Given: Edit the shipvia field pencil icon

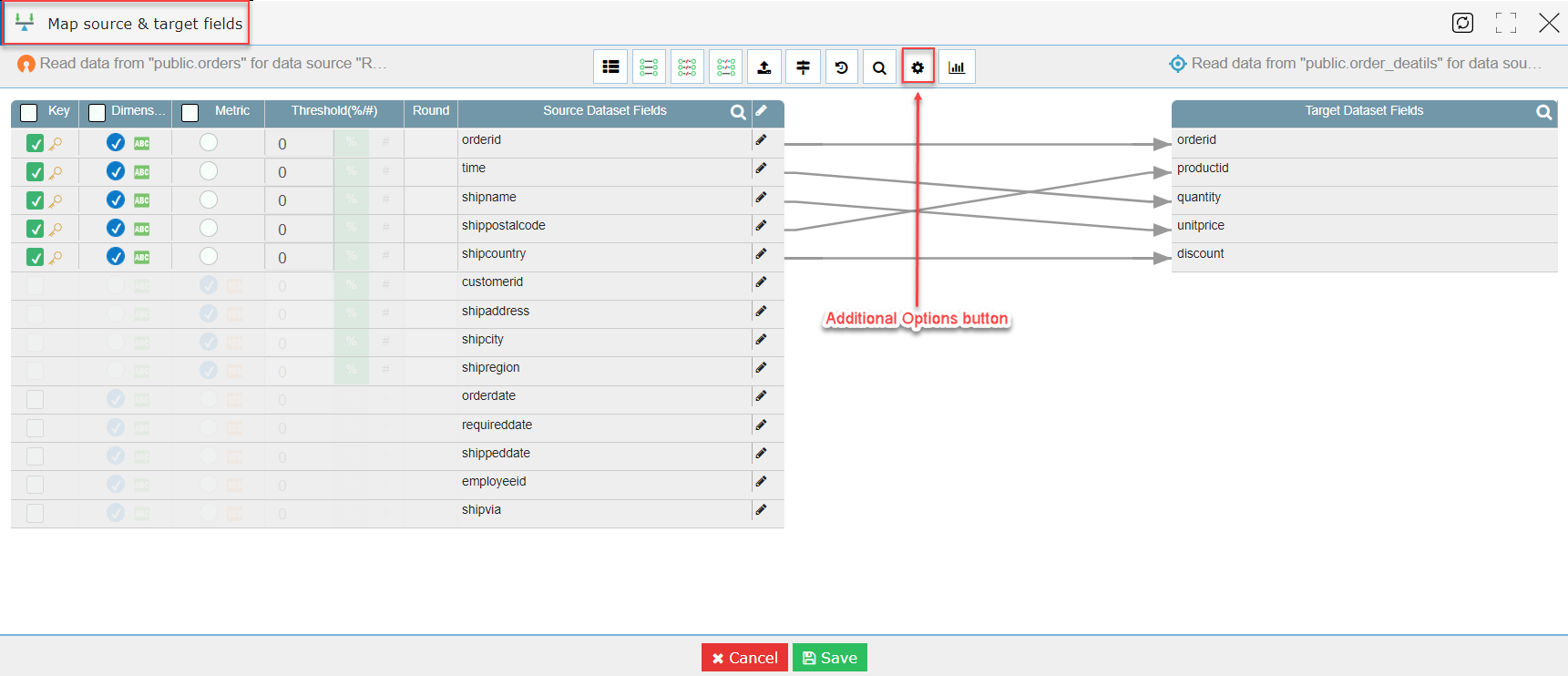Looking at the screenshot, I should [761, 510].
